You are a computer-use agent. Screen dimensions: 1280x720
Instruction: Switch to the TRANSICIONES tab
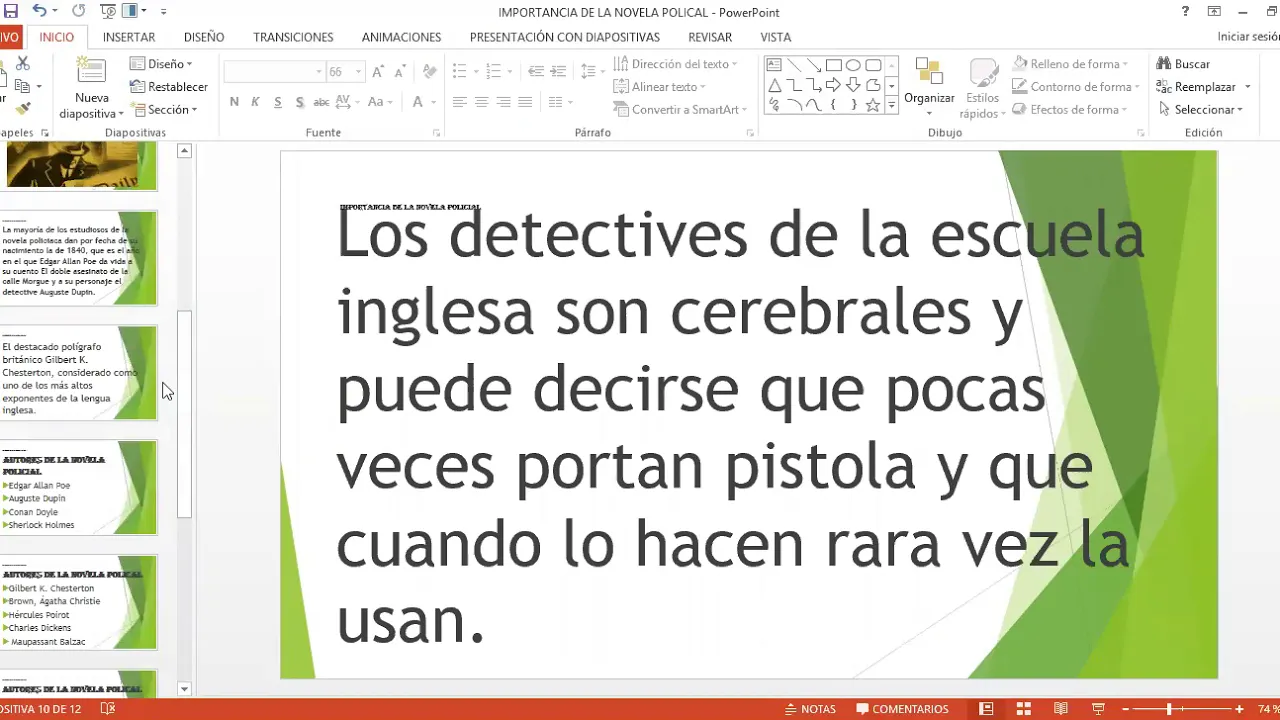[x=293, y=37]
